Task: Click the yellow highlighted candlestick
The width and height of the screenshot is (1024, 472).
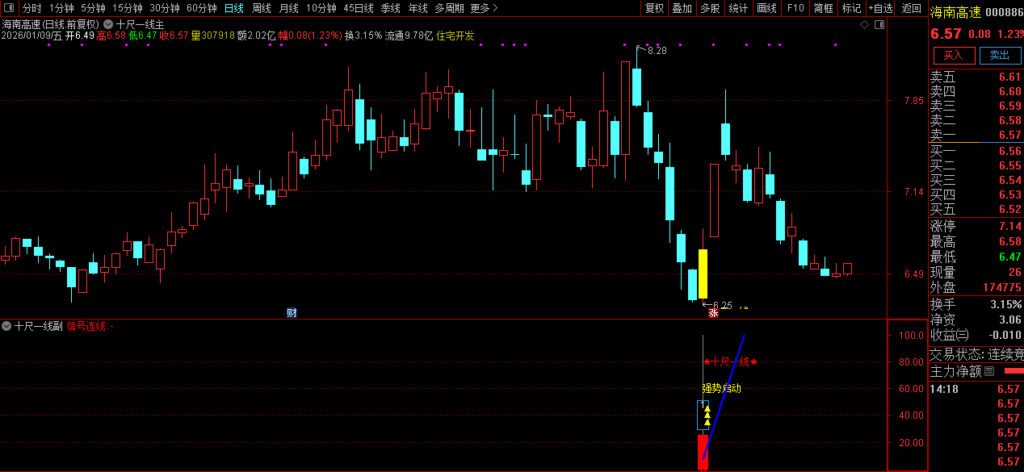Action: pyautogui.click(x=703, y=273)
